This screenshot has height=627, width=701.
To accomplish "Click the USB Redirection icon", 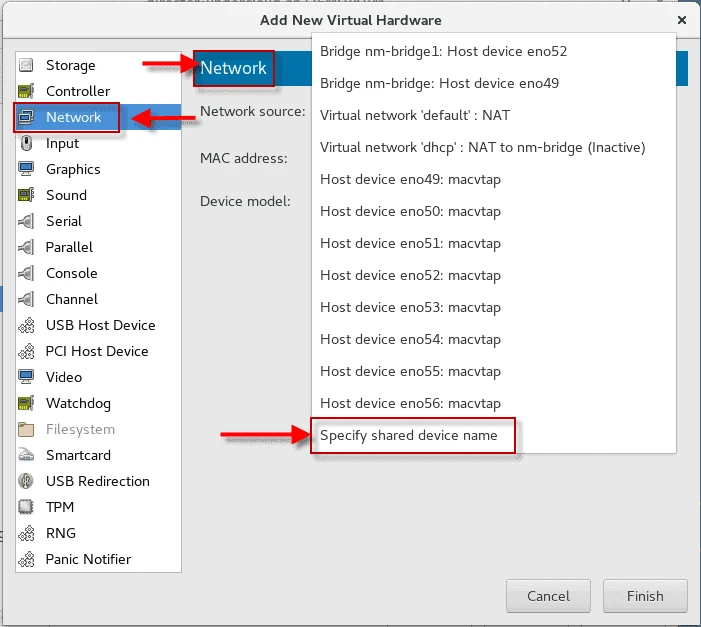I will click(26, 481).
